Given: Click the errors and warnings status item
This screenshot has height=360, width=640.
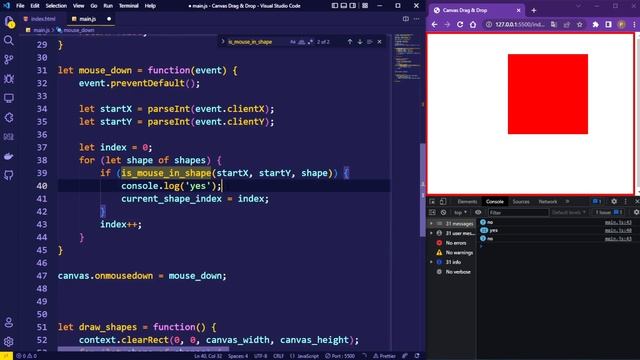Looking at the screenshot, I should pyautogui.click(x=27, y=356).
